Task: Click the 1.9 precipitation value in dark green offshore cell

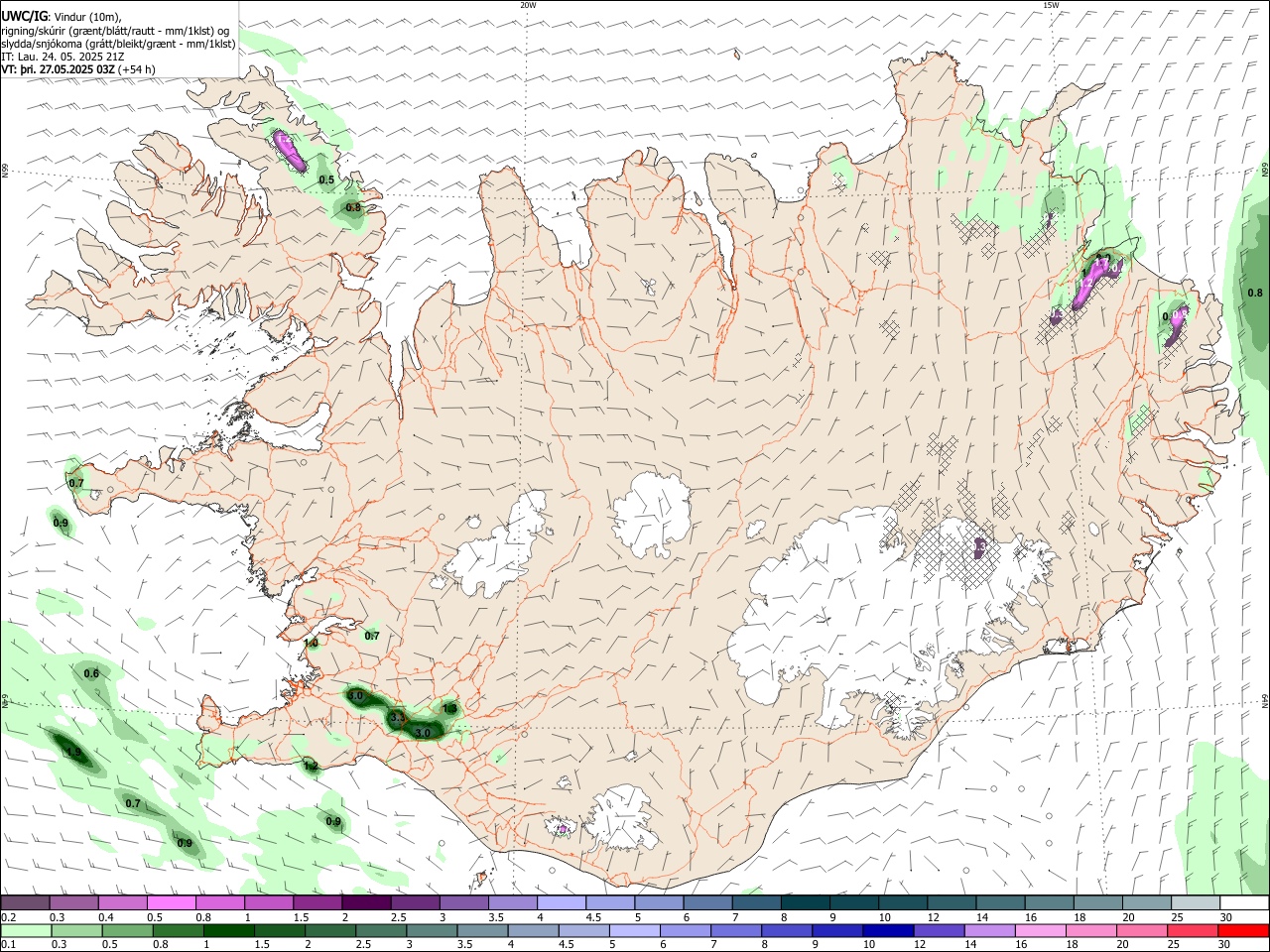Action: [72, 753]
